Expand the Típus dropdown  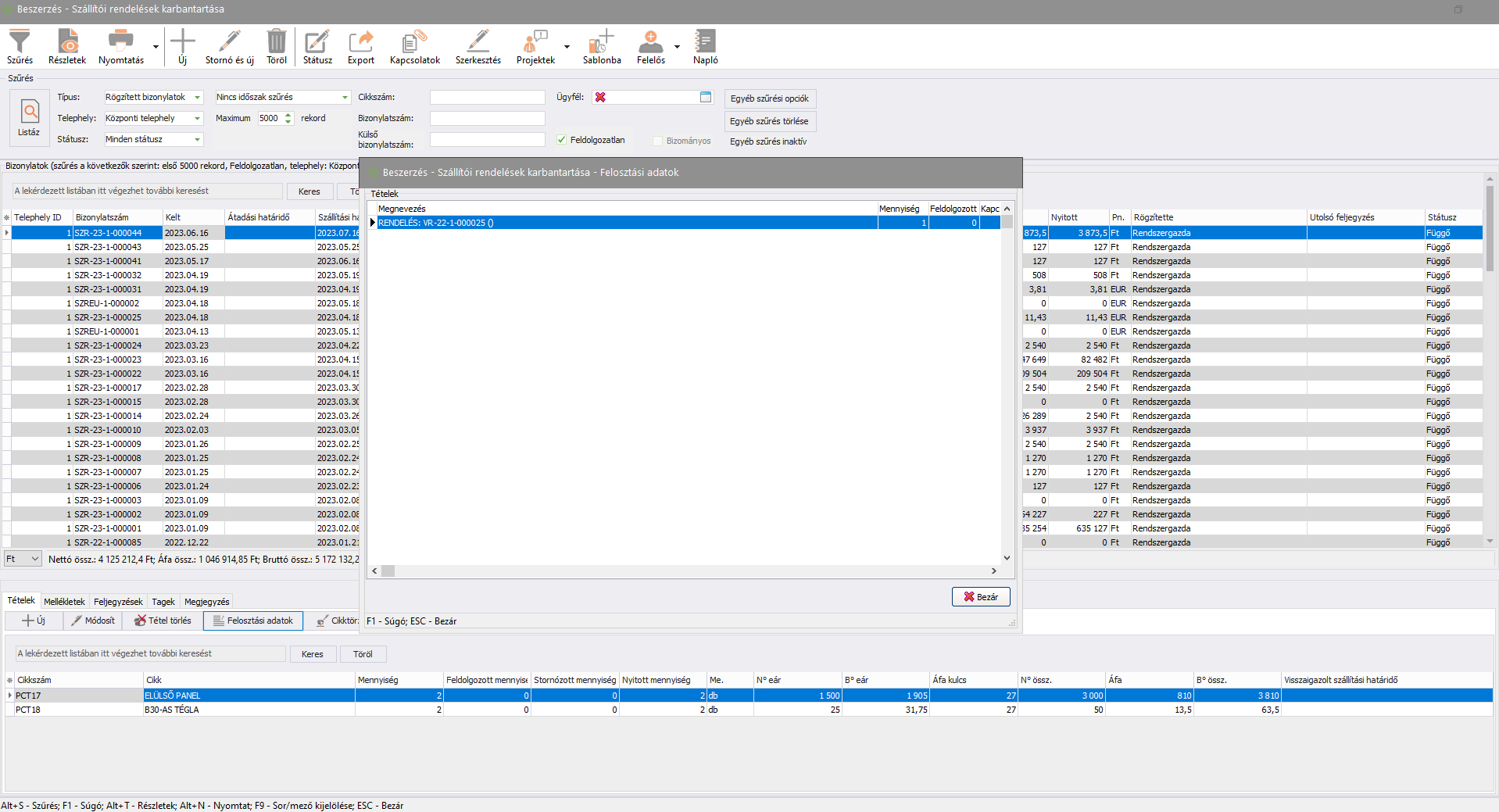click(x=197, y=98)
